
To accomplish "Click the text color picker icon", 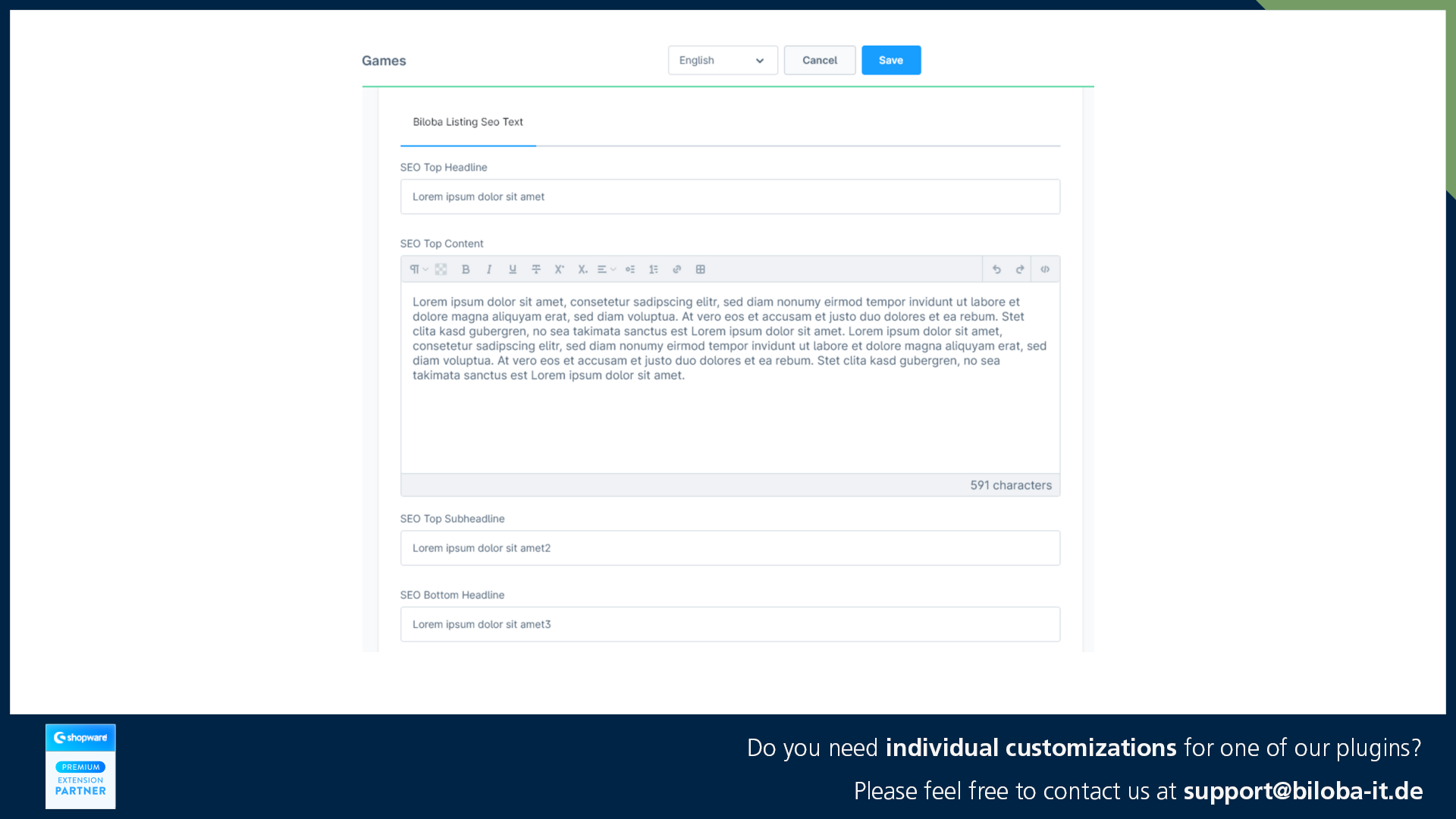I will point(441,269).
